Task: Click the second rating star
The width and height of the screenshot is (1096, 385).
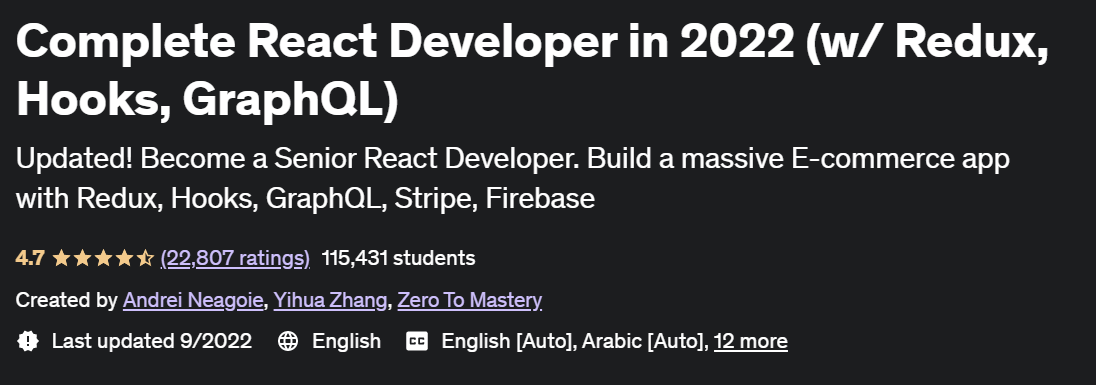Action: pos(82,258)
